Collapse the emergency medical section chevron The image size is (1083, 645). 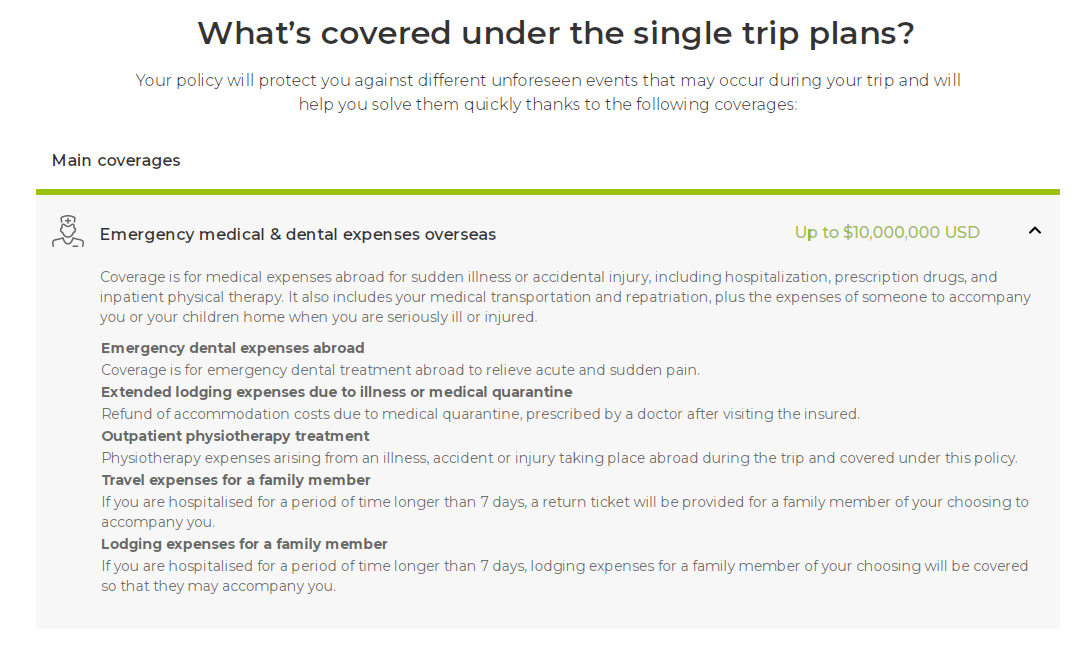point(1035,231)
